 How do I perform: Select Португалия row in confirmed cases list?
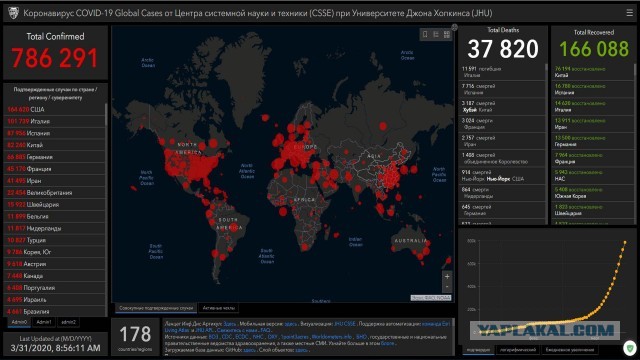click(54, 287)
